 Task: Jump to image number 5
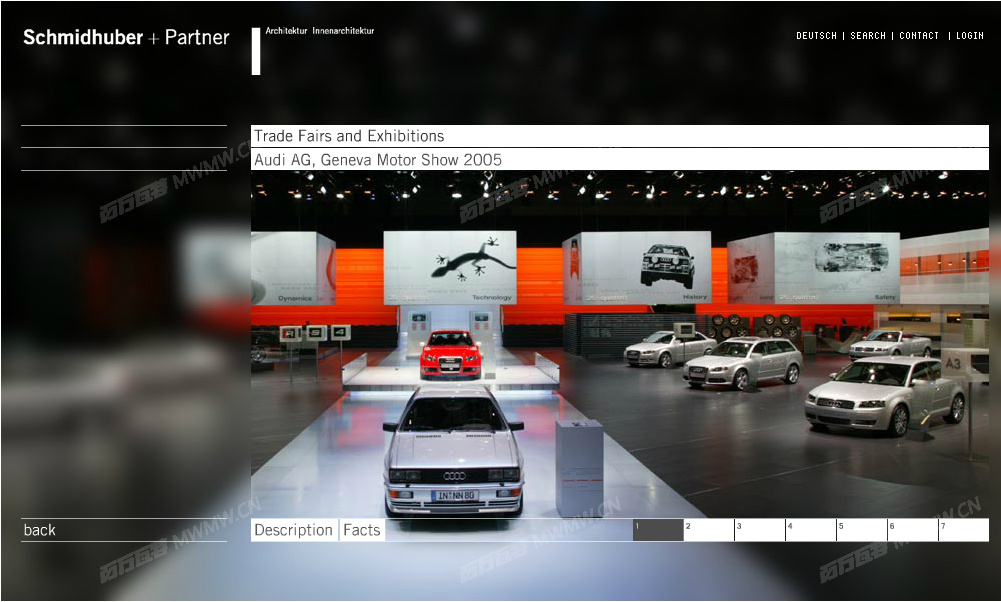(x=862, y=530)
